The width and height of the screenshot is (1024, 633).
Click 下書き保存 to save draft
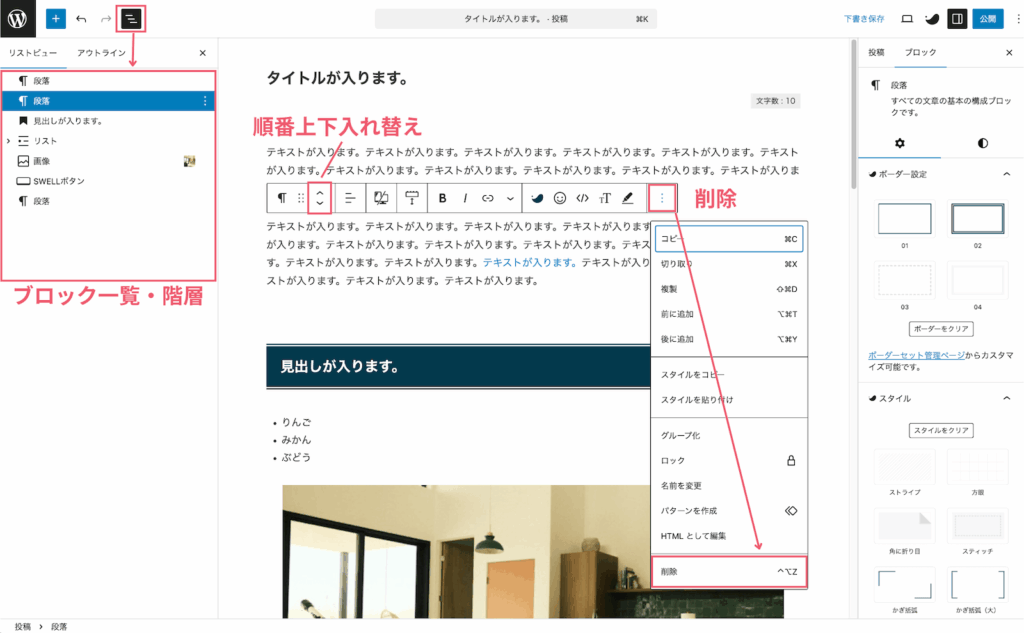863,19
